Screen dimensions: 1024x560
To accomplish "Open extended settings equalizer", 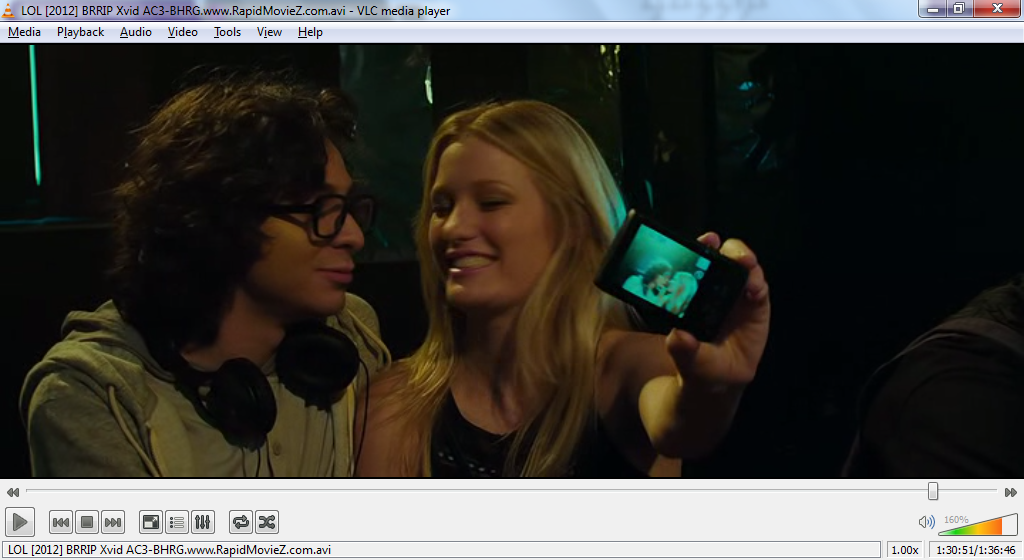I will coord(203,522).
